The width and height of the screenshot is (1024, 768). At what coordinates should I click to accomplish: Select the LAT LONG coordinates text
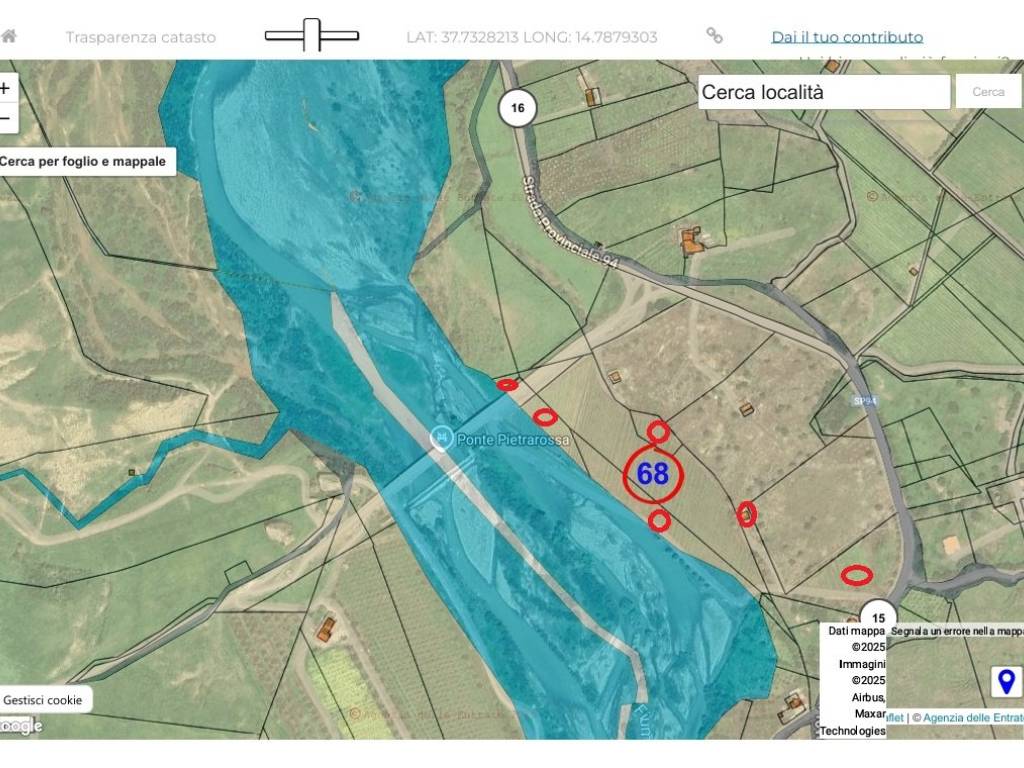(532, 37)
